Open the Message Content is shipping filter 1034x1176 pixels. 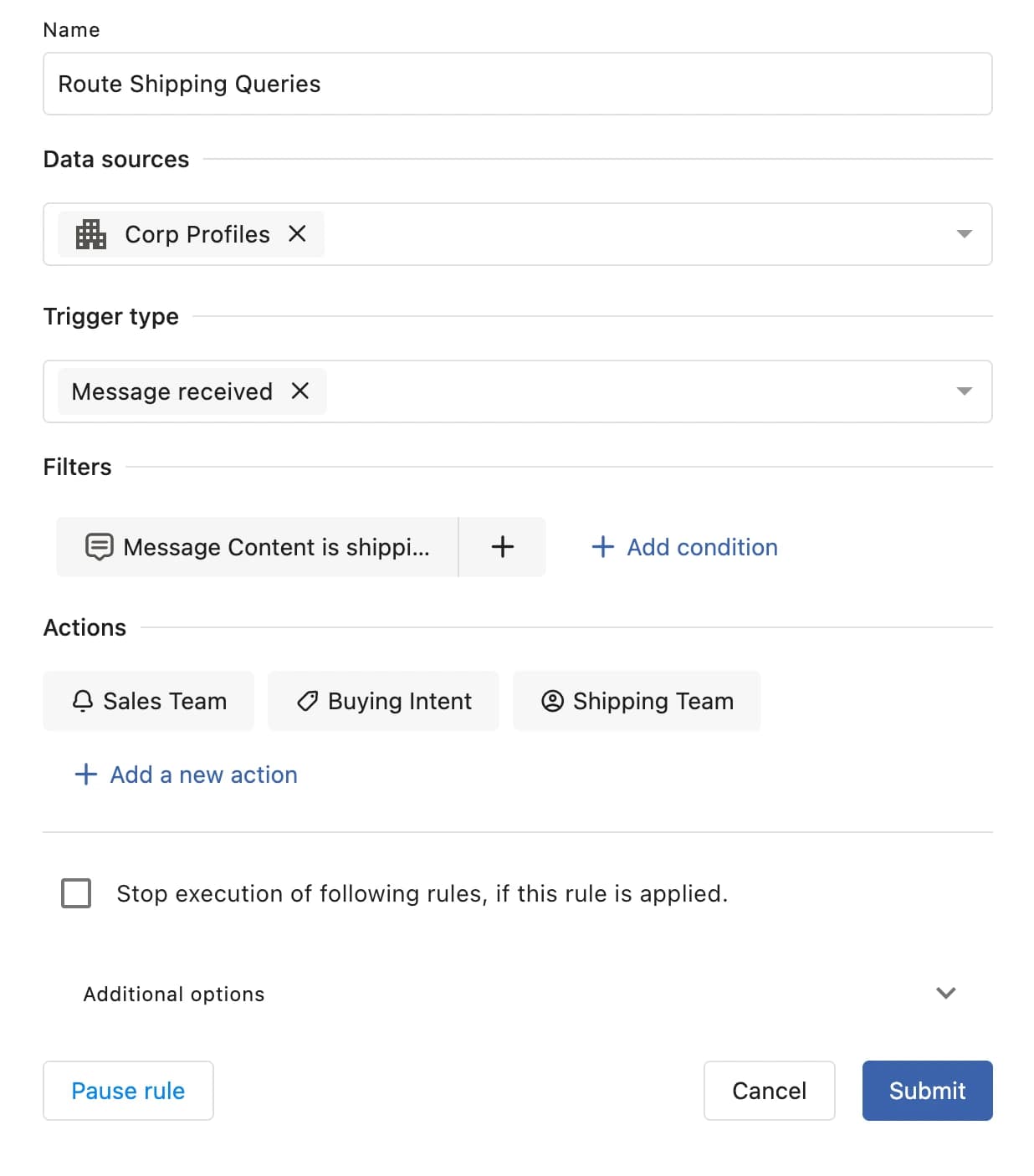pos(275,547)
